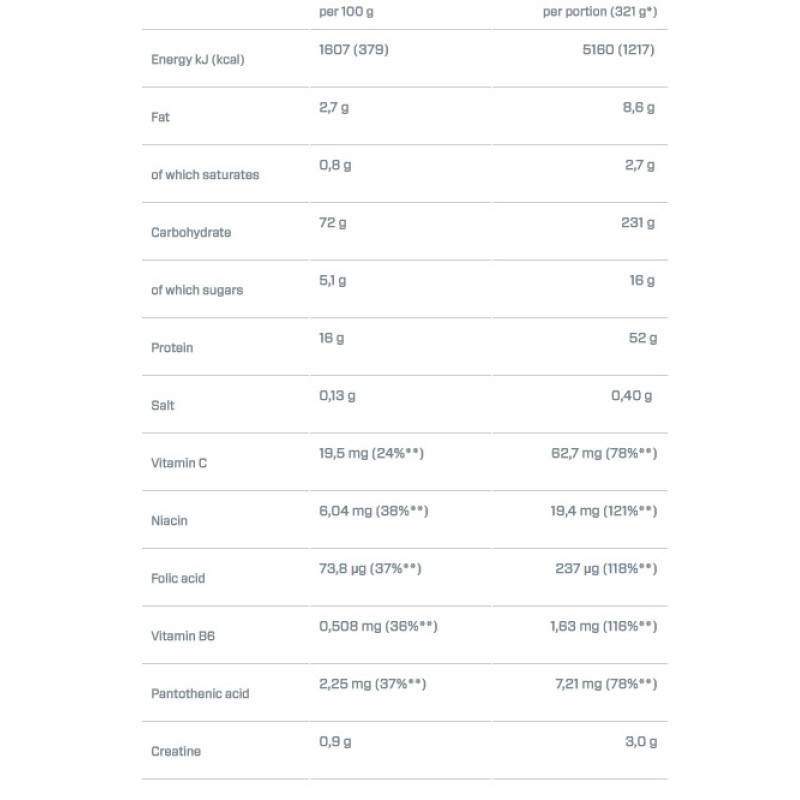Viewport: 800px width, 800px height.
Task: Select the 'Protein' row label
Action: pyautogui.click(x=172, y=348)
